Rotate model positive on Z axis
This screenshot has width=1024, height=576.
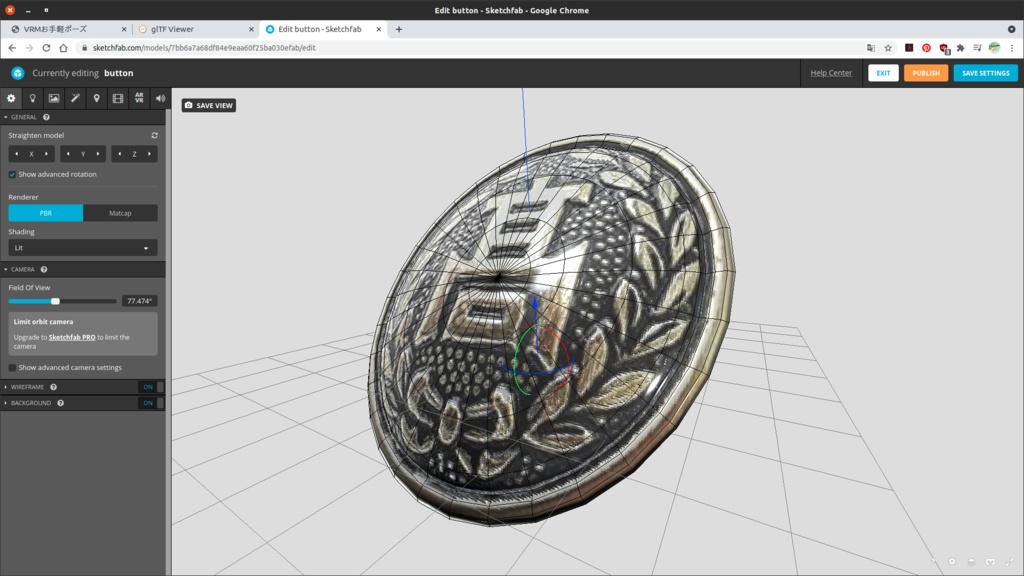click(150, 154)
